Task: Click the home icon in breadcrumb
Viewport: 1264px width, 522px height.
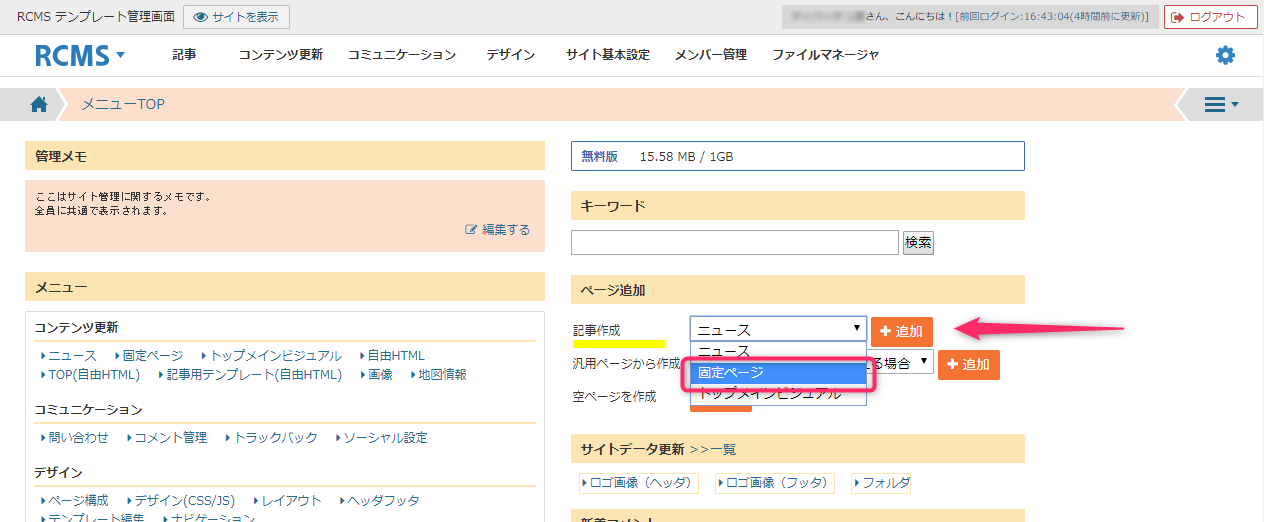Action: click(39, 104)
